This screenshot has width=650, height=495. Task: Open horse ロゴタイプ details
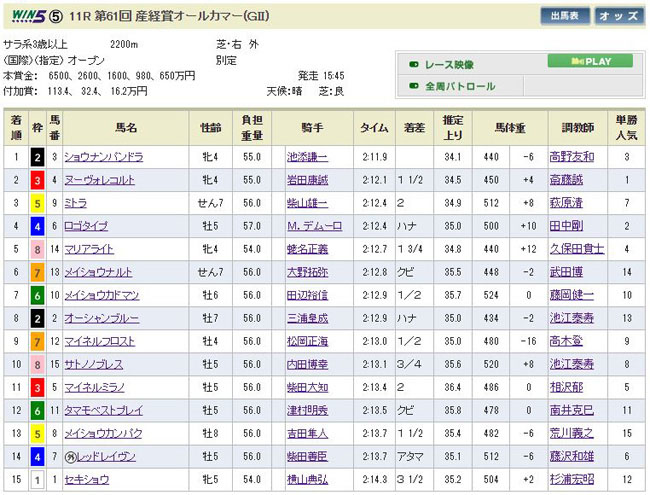[x=92, y=226]
